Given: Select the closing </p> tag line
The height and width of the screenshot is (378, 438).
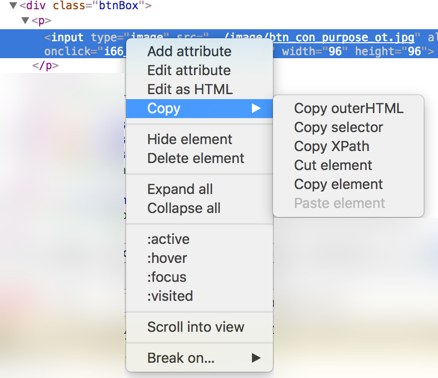Looking at the screenshot, I should pos(45,65).
